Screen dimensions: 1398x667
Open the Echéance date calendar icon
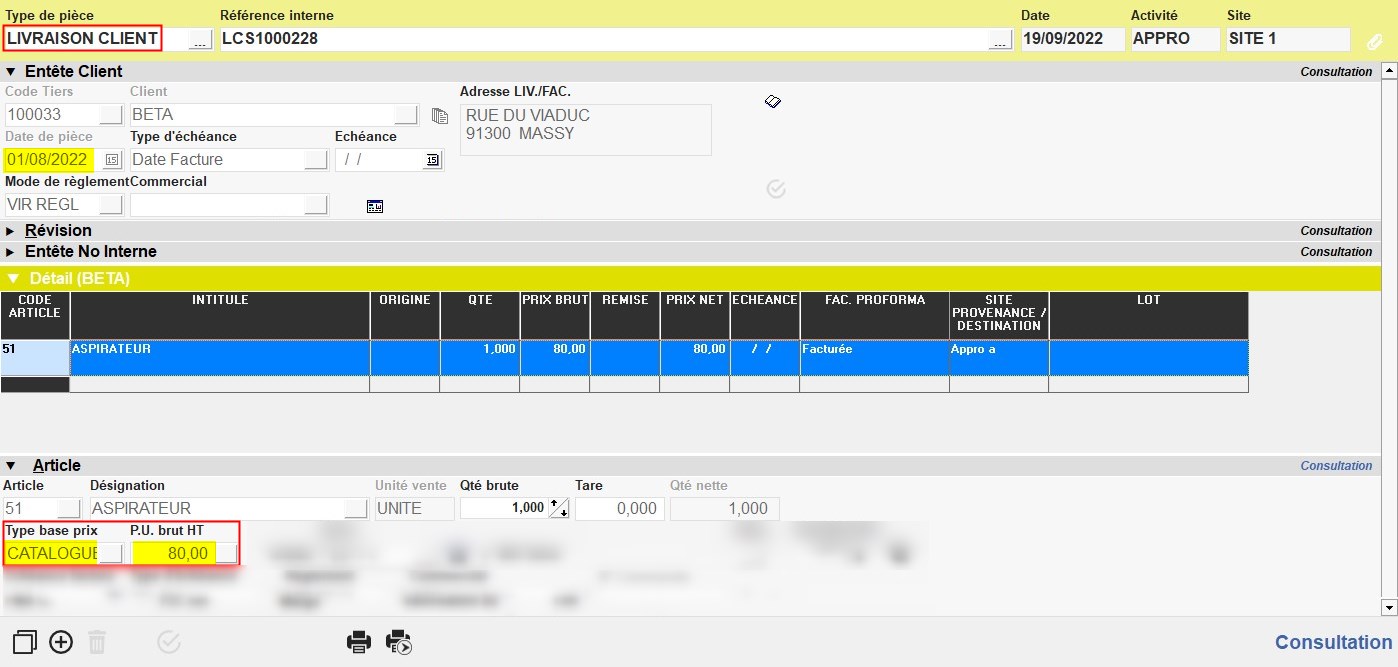[x=432, y=160]
